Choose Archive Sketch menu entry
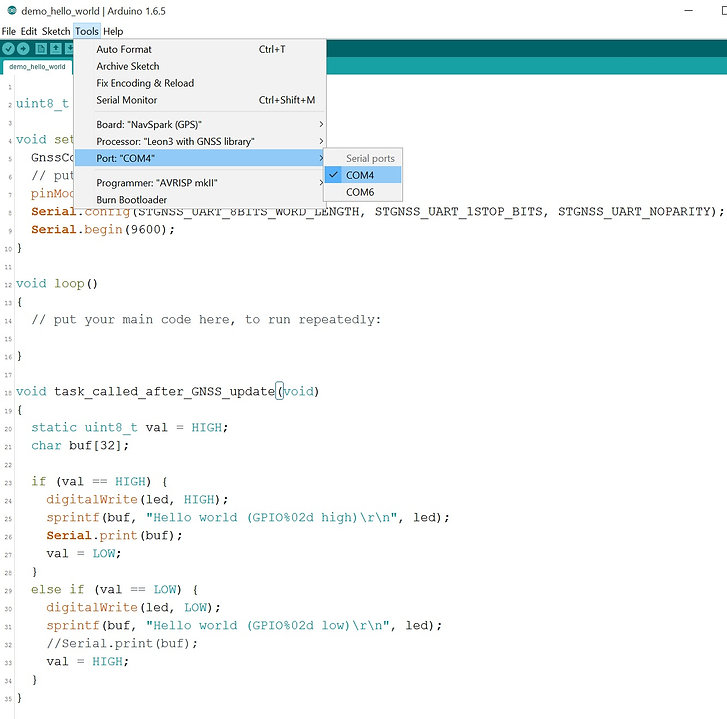 [x=200, y=66]
